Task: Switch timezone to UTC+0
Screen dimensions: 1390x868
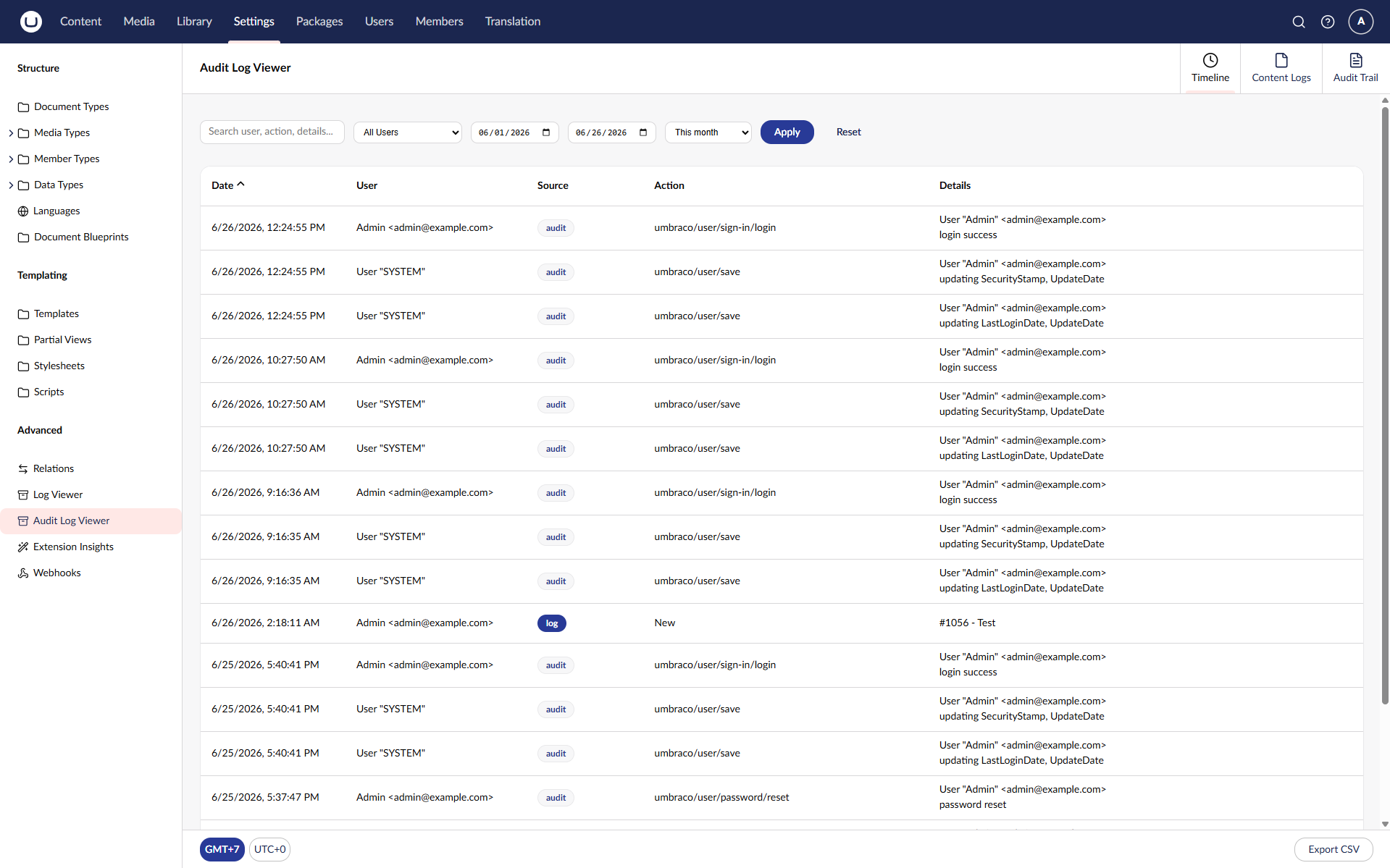Action: click(x=269, y=849)
